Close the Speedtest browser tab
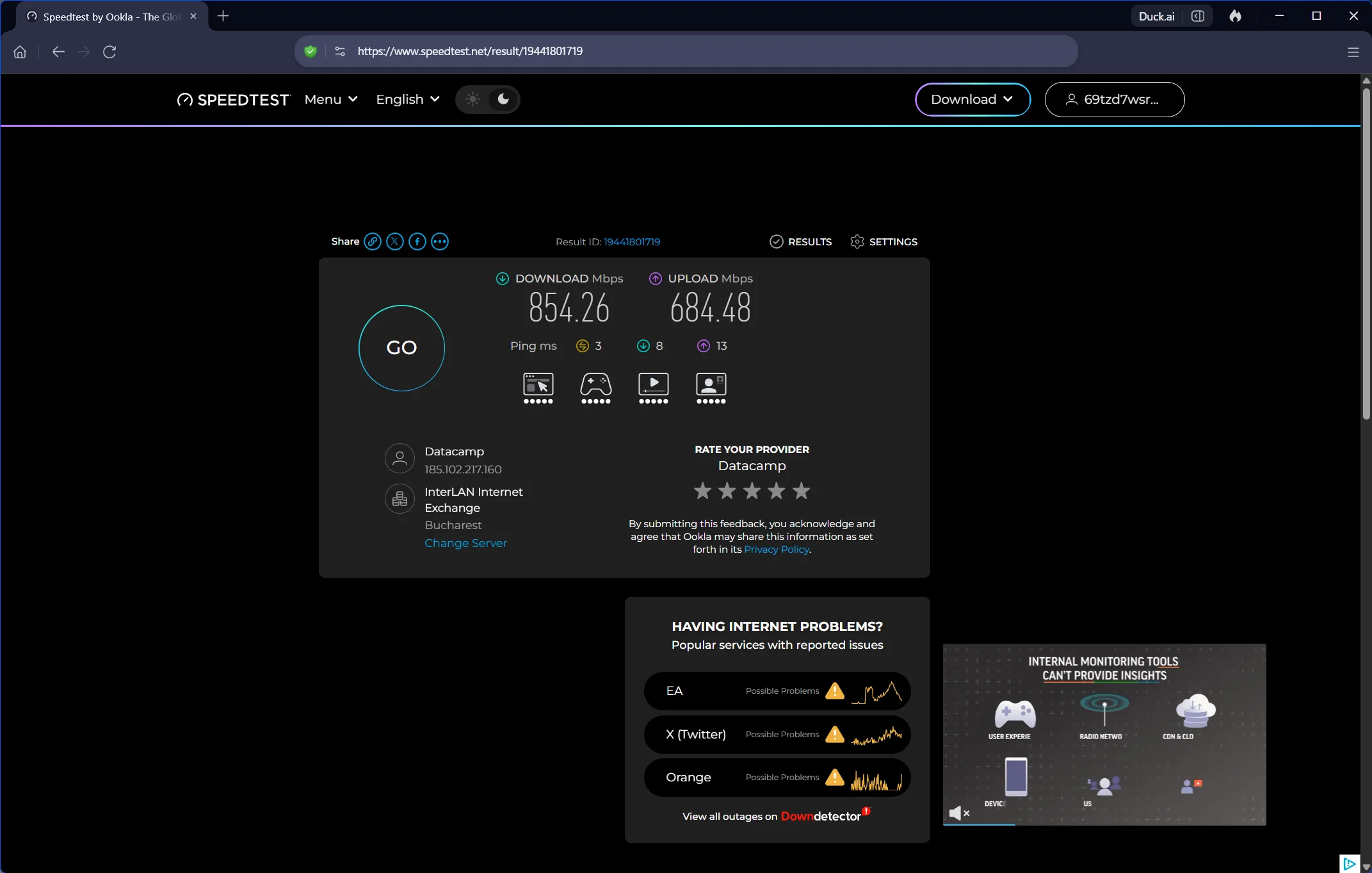Image resolution: width=1372 pixels, height=873 pixels. pos(193,17)
